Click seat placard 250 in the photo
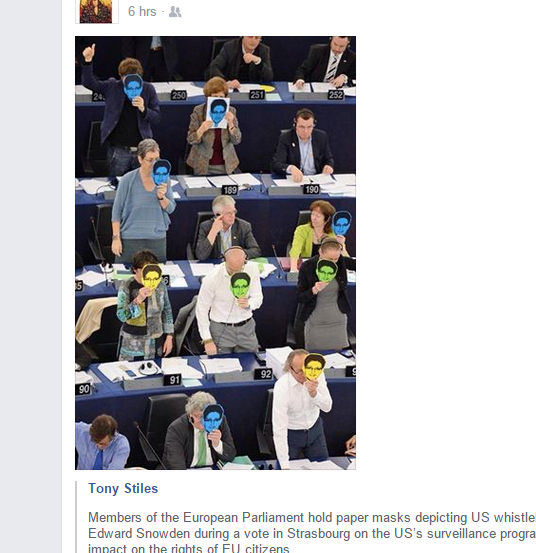The height and width of the screenshot is (553, 536). [178, 95]
